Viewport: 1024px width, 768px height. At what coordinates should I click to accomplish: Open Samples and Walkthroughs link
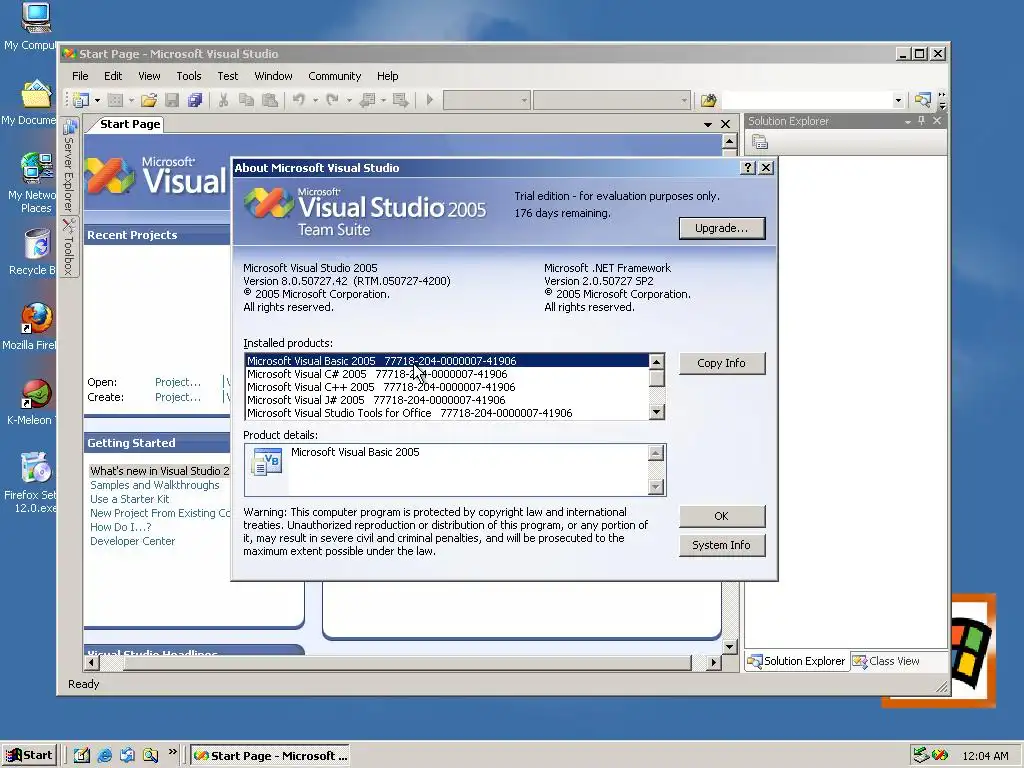click(155, 485)
